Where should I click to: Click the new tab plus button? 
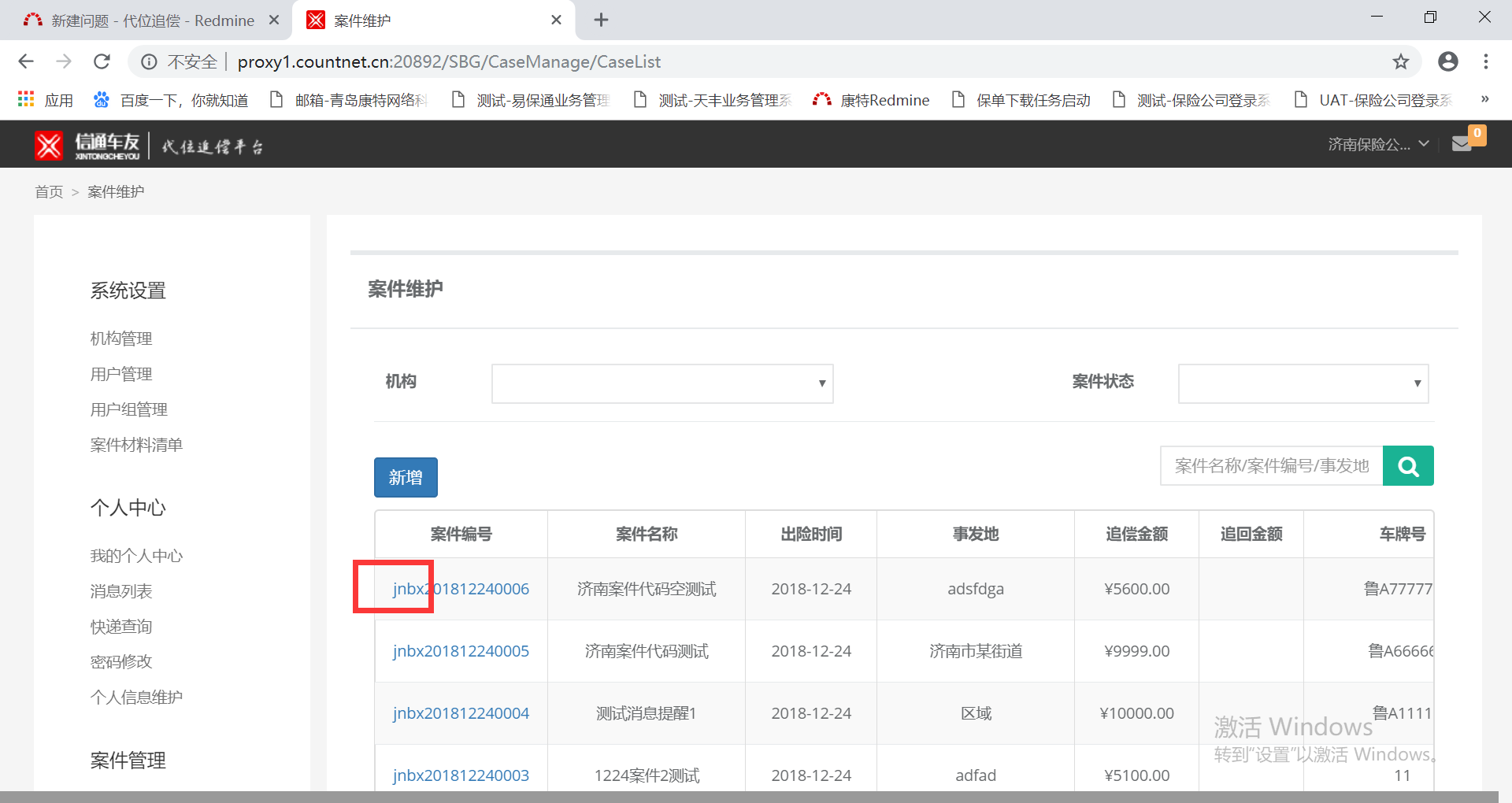tap(601, 20)
